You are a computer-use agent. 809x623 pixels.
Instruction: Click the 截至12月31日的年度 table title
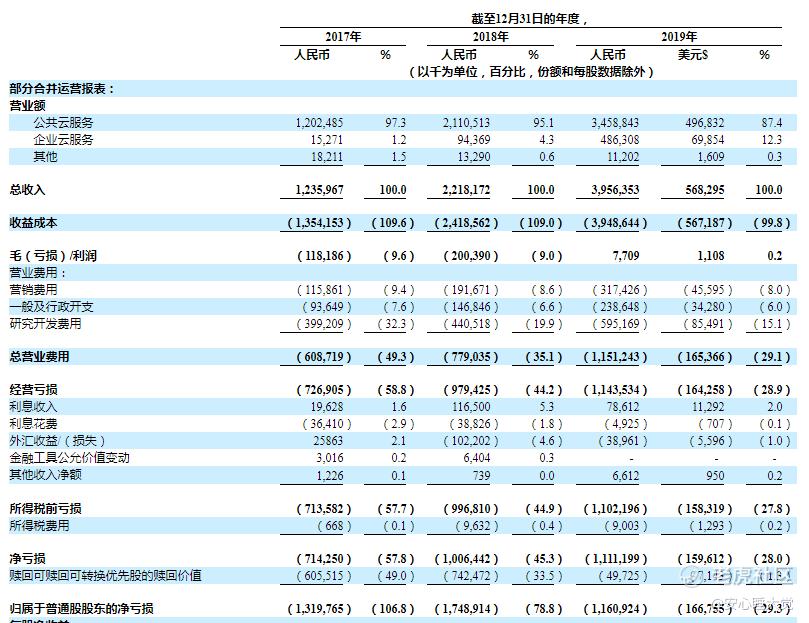[x=529, y=19]
